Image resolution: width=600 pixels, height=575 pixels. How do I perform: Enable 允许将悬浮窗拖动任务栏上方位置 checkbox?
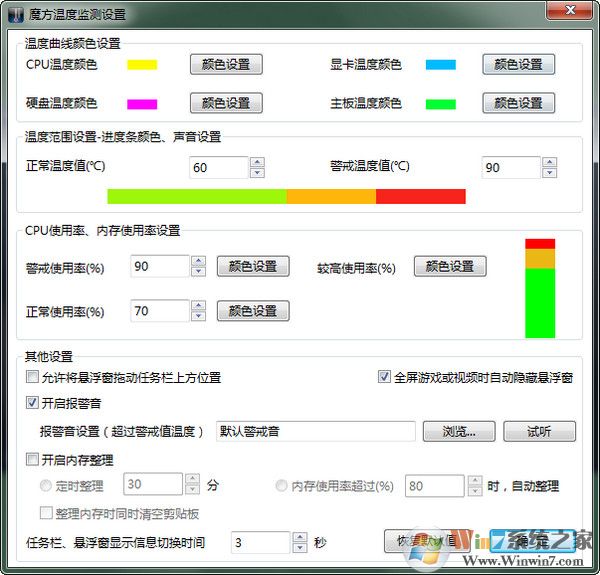33,377
